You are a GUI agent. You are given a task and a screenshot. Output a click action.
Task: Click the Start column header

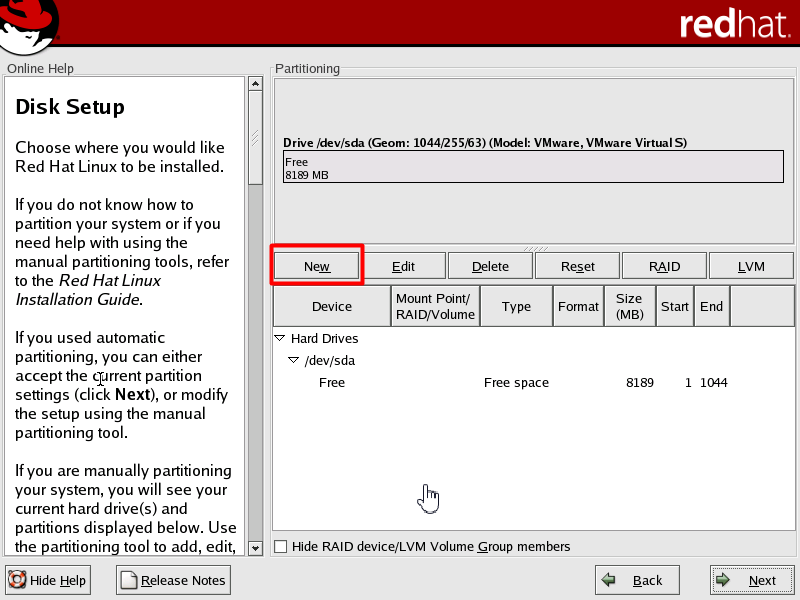[x=674, y=306]
